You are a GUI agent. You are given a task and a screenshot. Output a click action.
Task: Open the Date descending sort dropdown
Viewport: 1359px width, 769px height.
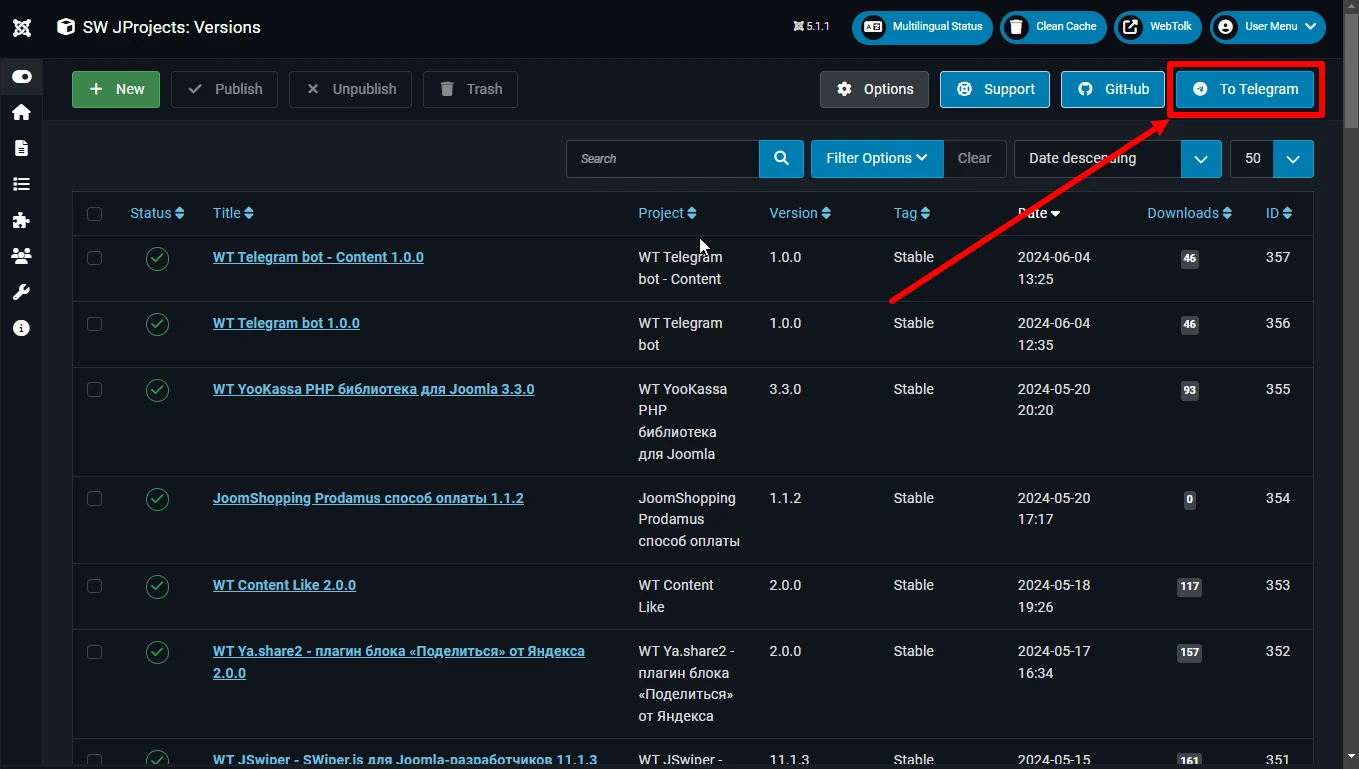coord(1118,158)
